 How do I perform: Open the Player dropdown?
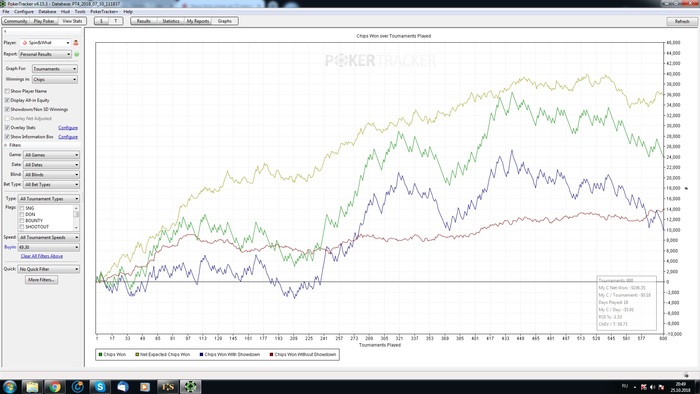(x=45, y=43)
